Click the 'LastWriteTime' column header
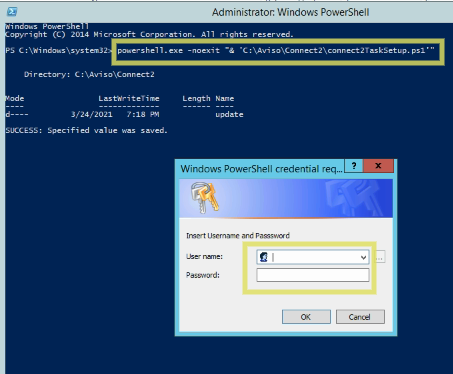453x374 pixels. tap(129, 98)
